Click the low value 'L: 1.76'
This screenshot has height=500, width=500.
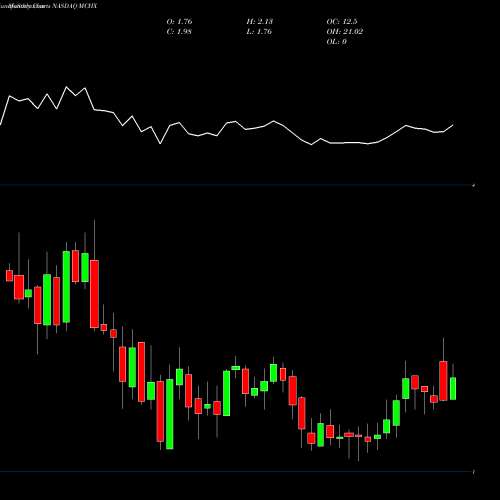[259, 32]
